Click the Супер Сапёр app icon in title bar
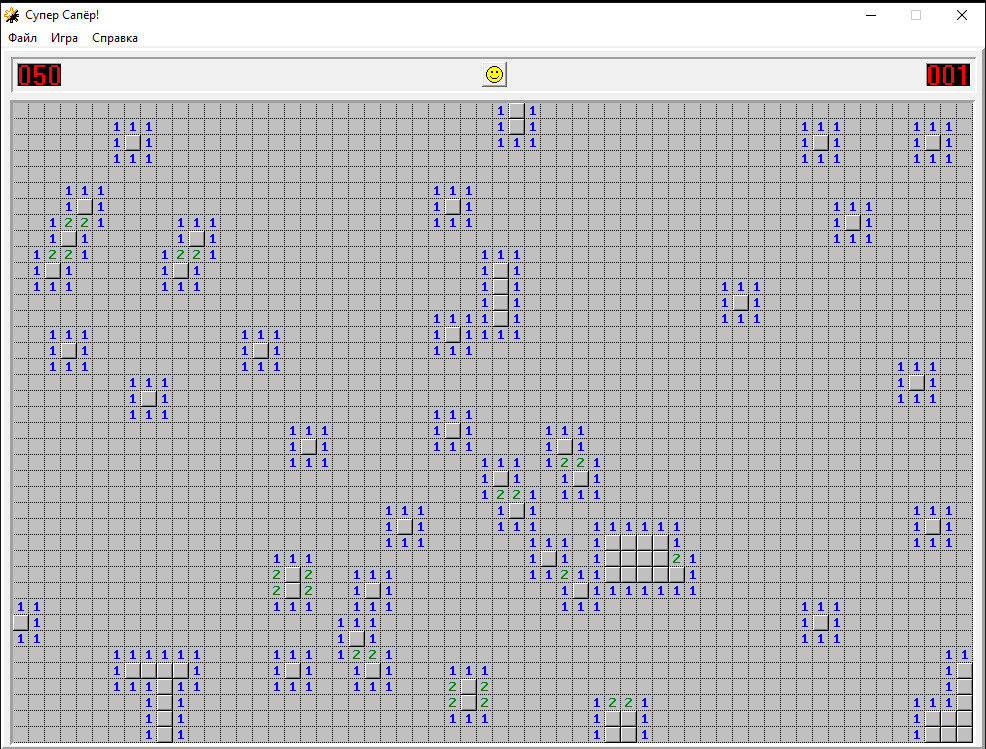 coord(11,14)
